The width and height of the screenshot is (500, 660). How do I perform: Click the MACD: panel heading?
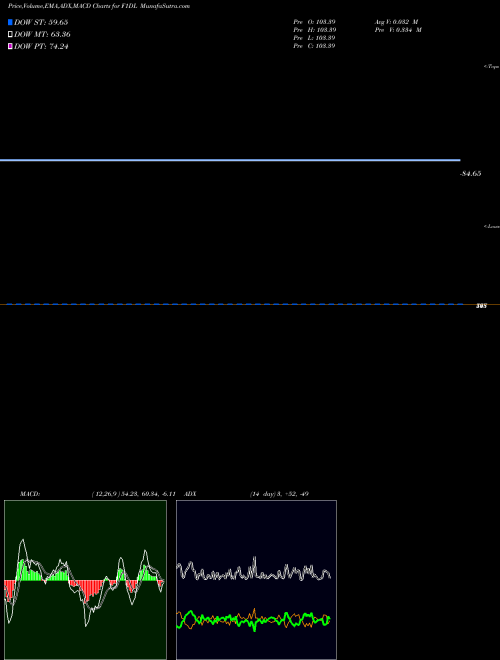coord(30,494)
